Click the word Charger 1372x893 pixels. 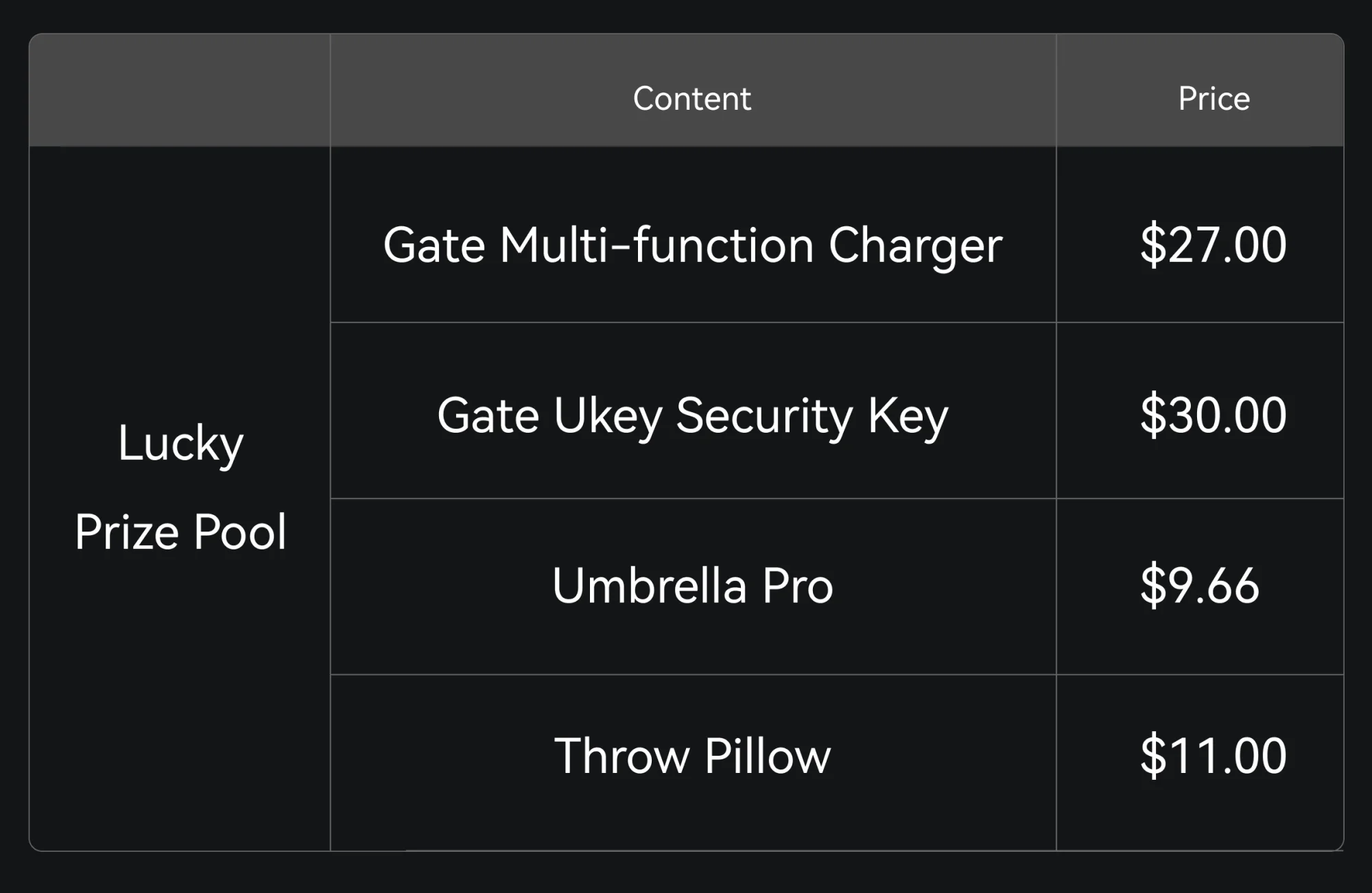tap(915, 246)
